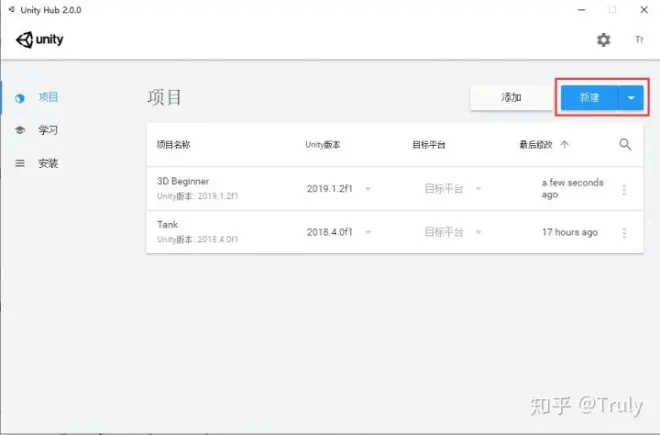Sort by 最后修改 column header

(535, 145)
